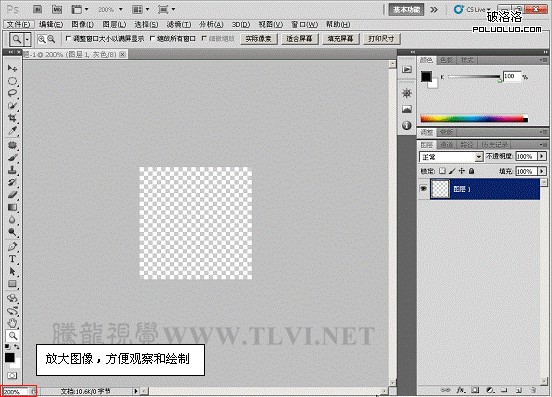Open the arrange documents dropdown
The image size is (552, 397).
tap(141, 10)
